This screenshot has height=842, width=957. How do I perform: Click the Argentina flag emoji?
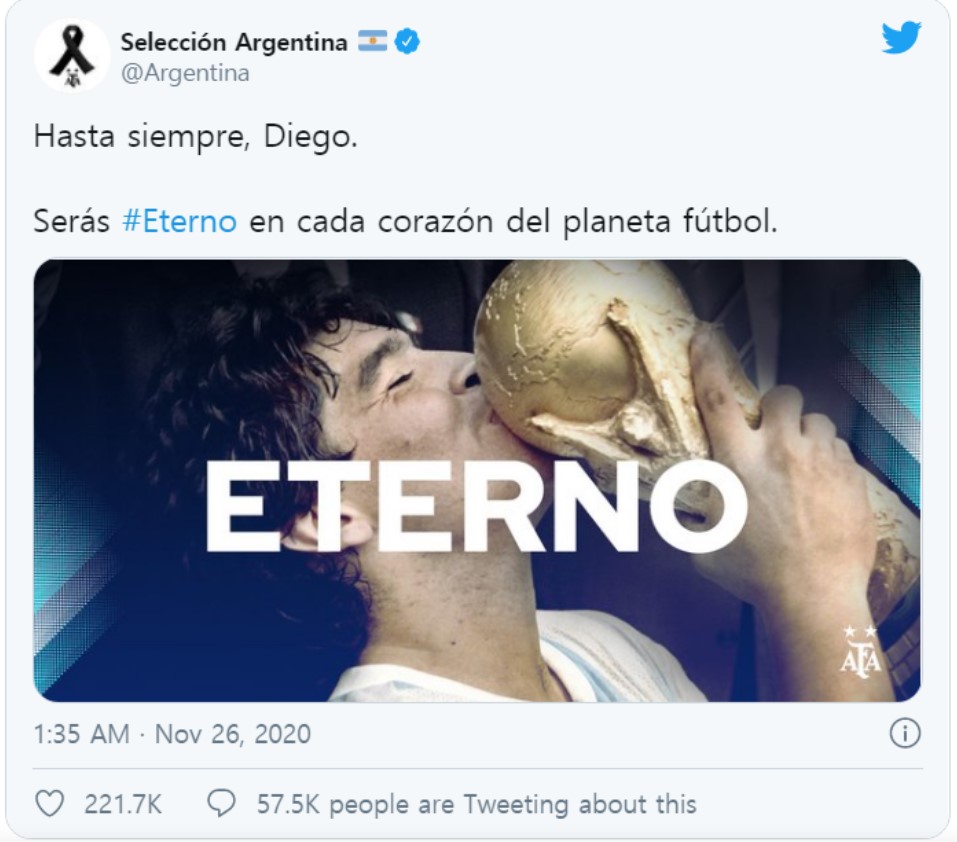pyautogui.click(x=372, y=41)
